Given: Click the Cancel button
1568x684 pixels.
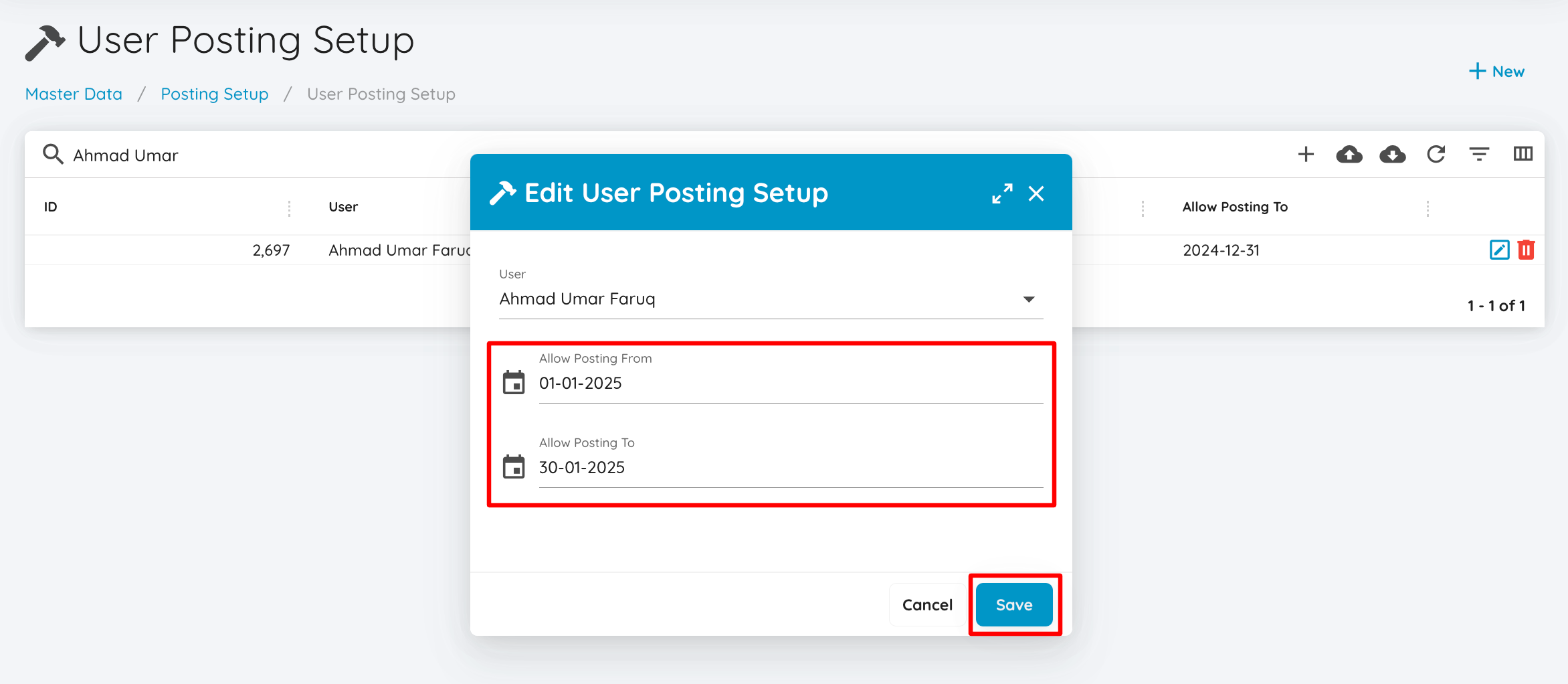Looking at the screenshot, I should [927, 605].
